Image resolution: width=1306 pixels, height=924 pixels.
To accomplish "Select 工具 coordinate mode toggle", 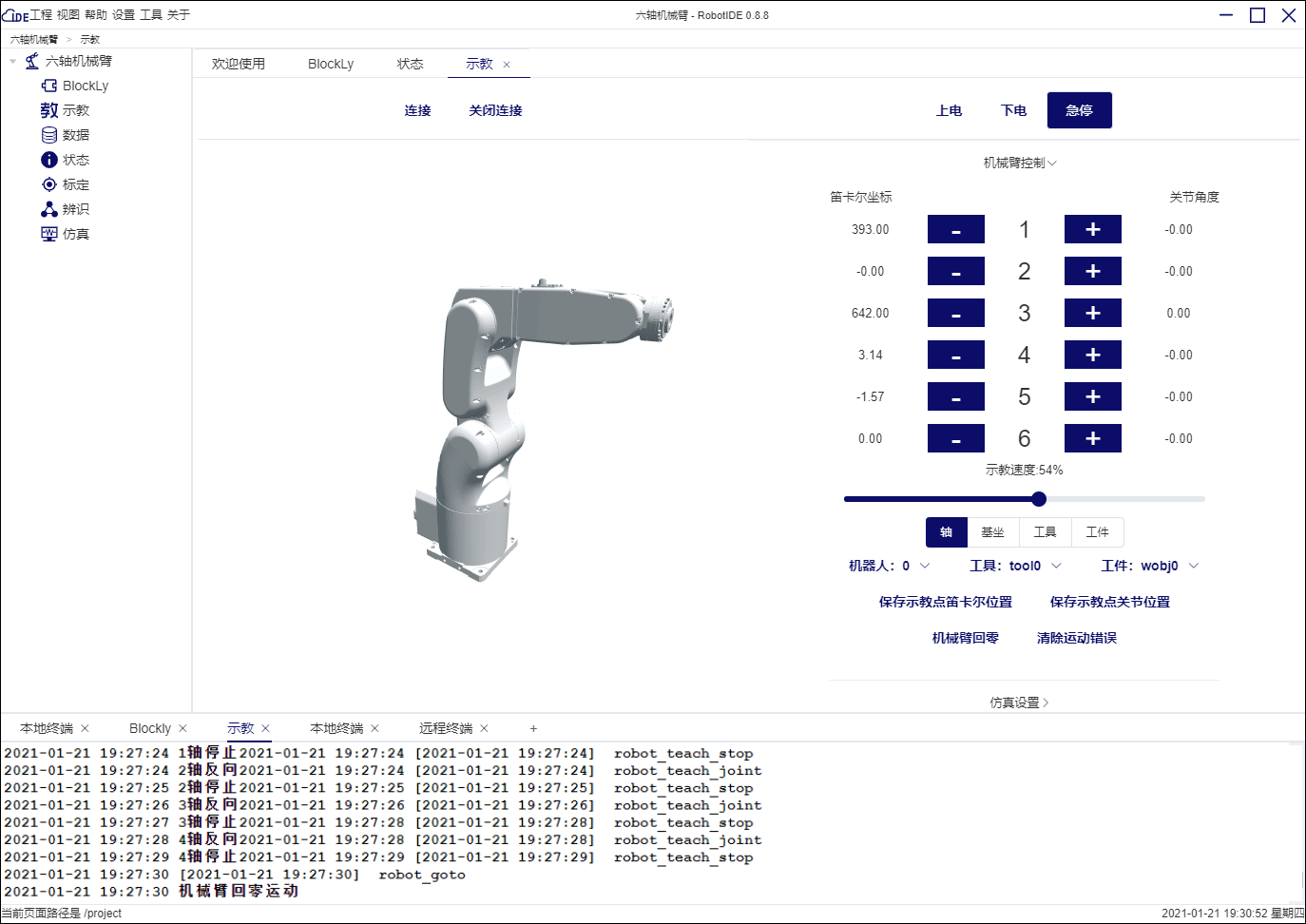I will [x=1045, y=532].
